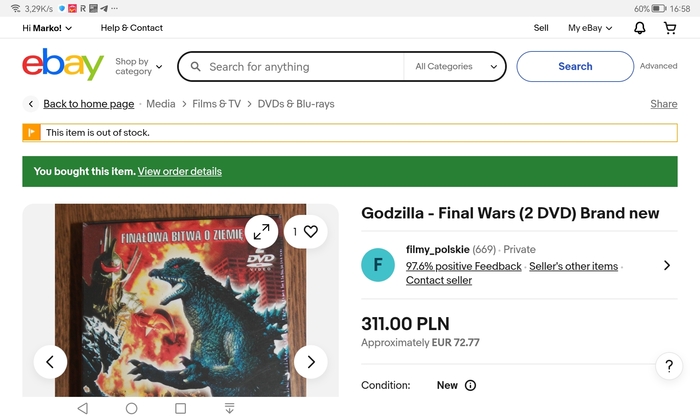Expand the All Categories dropdown
This screenshot has width=700, height=420.
(x=456, y=67)
